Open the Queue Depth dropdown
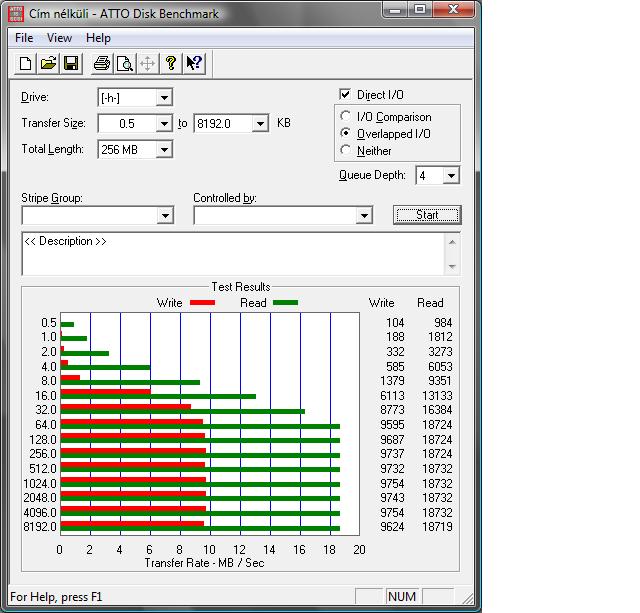The height and width of the screenshot is (613, 640). point(451,175)
